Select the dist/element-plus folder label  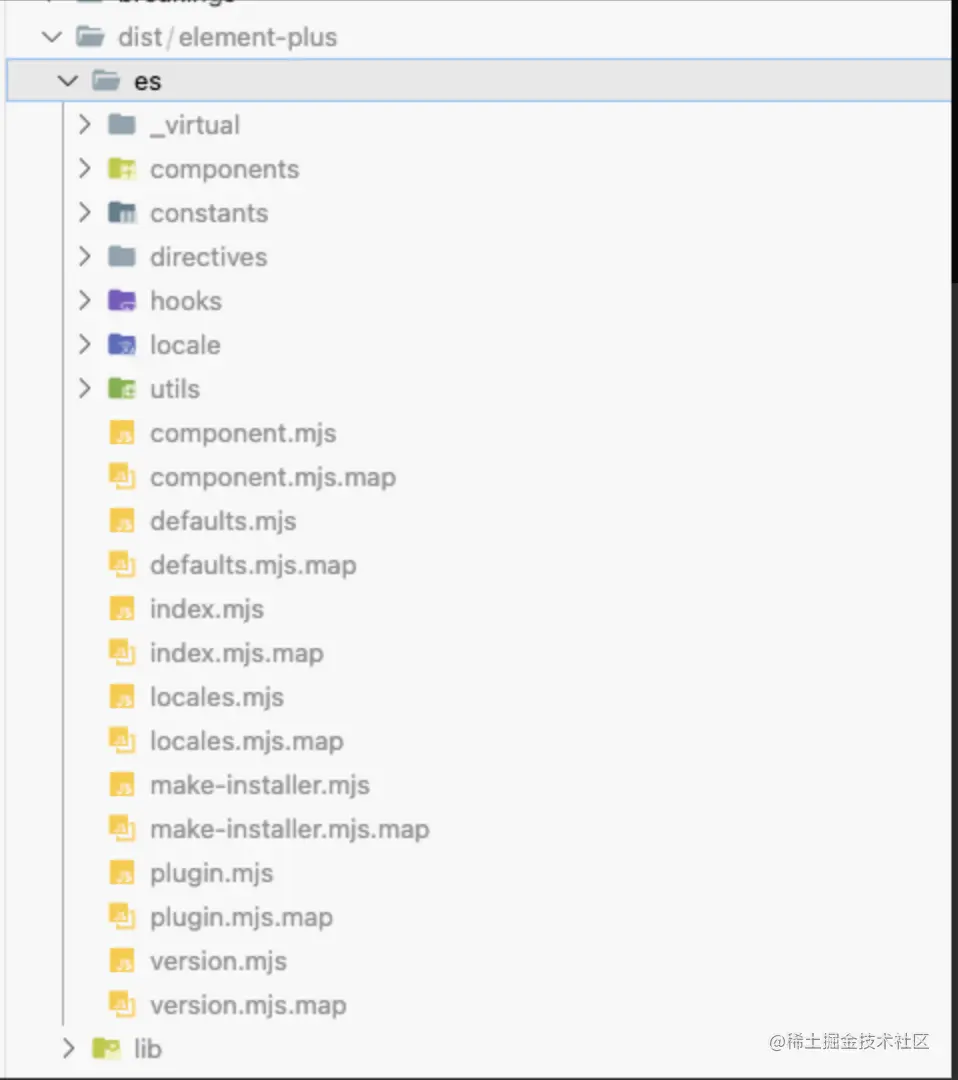[x=227, y=37]
